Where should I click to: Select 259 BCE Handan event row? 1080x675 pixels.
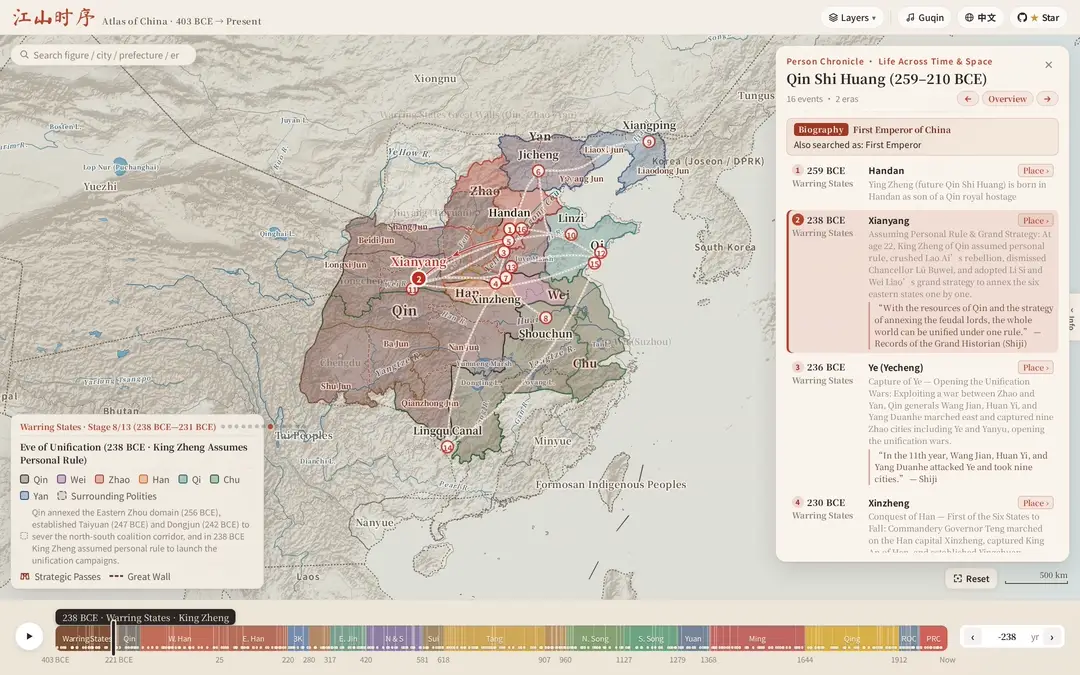[x=922, y=183]
